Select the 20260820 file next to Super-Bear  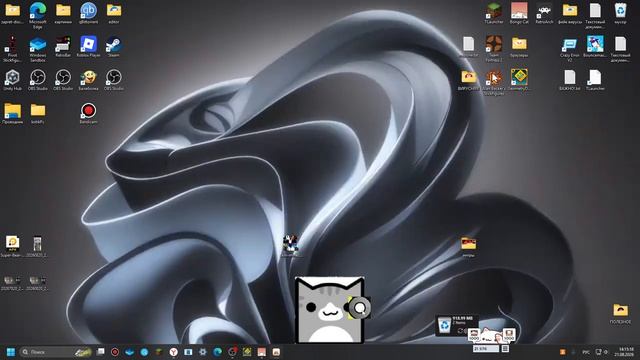[37, 247]
